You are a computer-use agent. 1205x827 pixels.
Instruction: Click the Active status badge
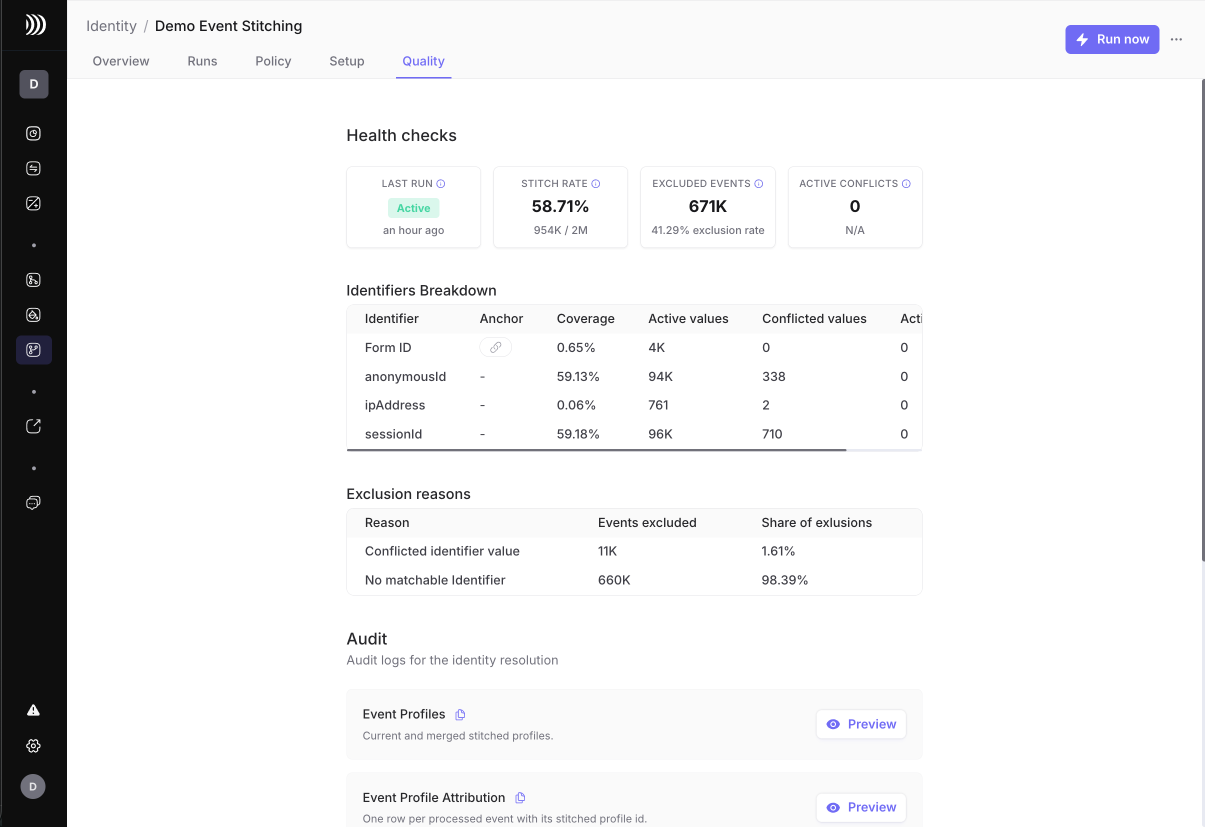(x=413, y=208)
